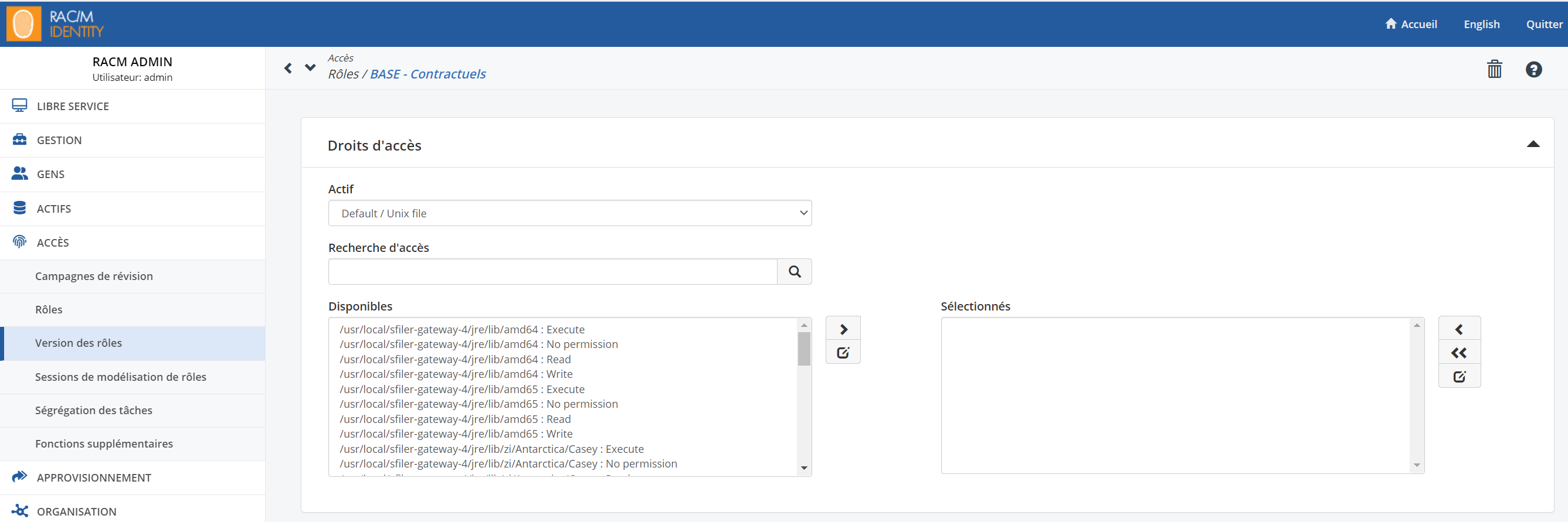
Task: Select amd64 : No permission entry
Action: 478,344
